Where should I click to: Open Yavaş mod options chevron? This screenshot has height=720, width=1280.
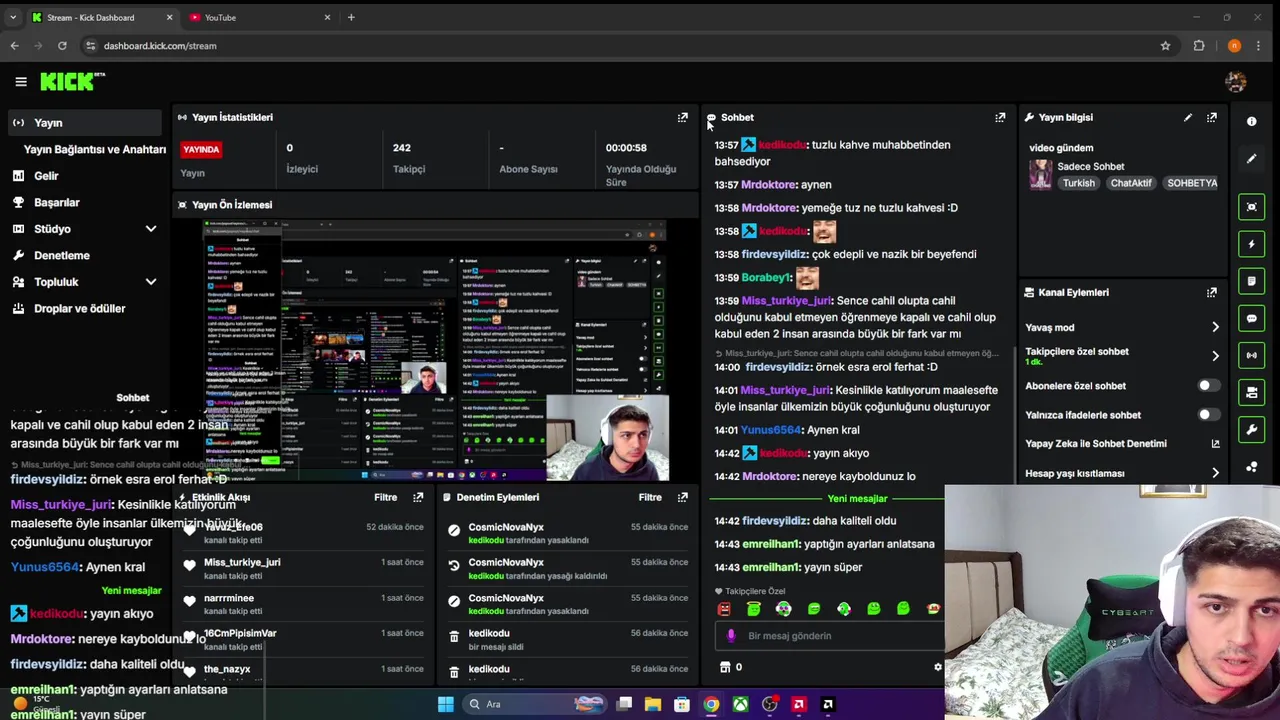click(1215, 327)
